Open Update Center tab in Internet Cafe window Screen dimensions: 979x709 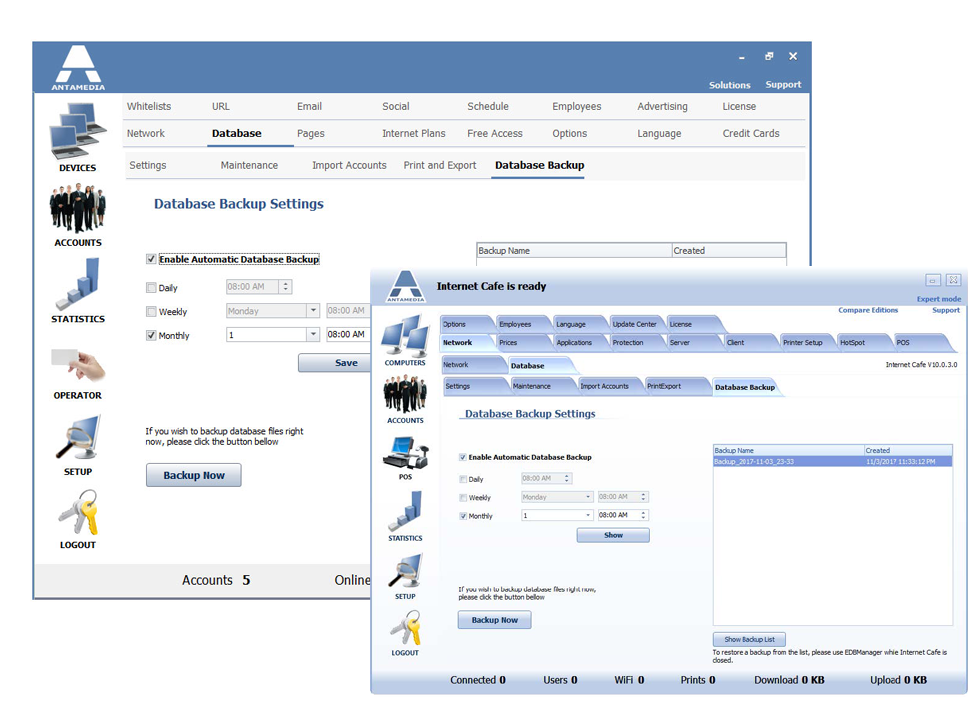pos(634,324)
